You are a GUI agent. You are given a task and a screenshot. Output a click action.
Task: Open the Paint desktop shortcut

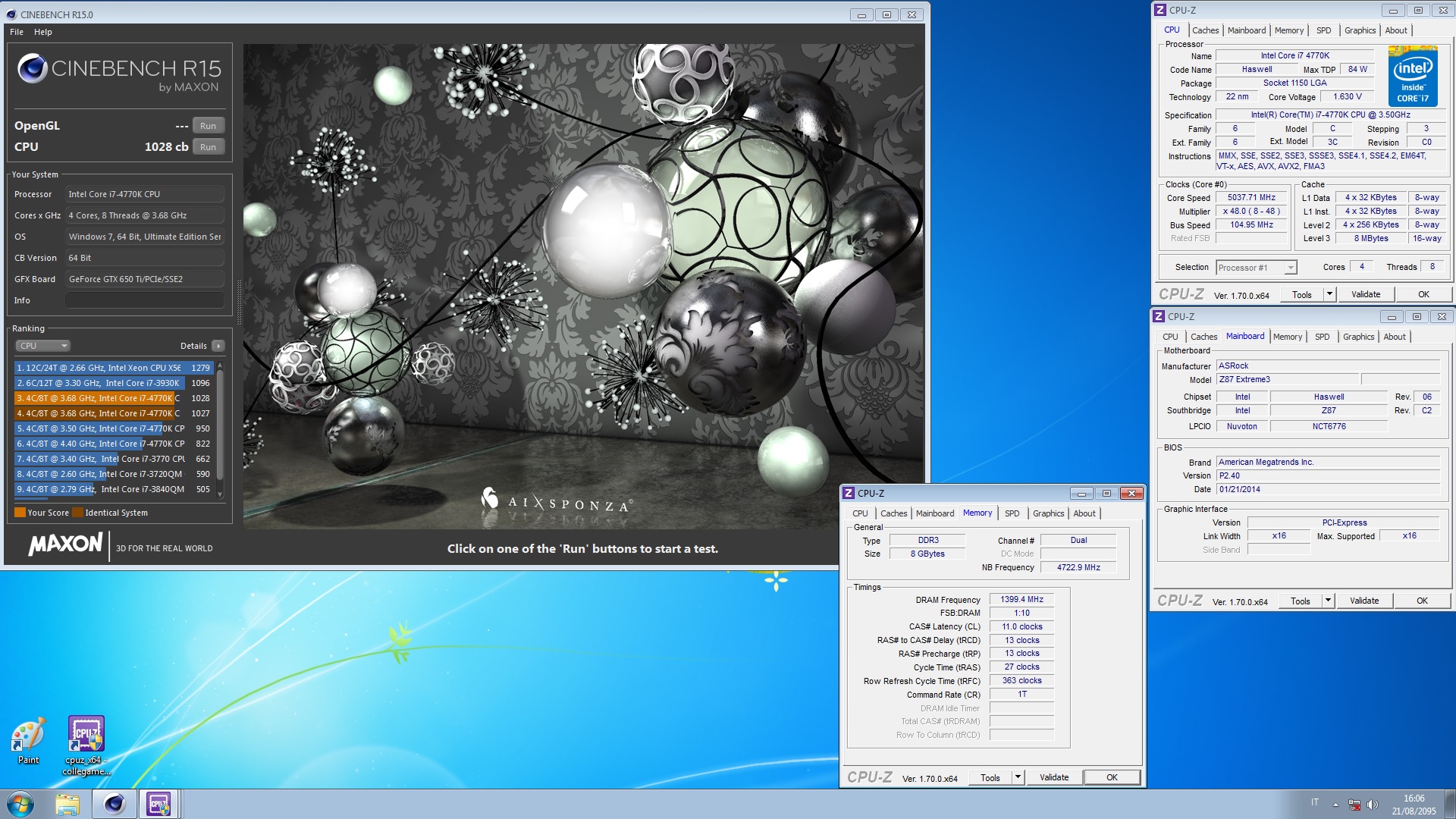(28, 742)
